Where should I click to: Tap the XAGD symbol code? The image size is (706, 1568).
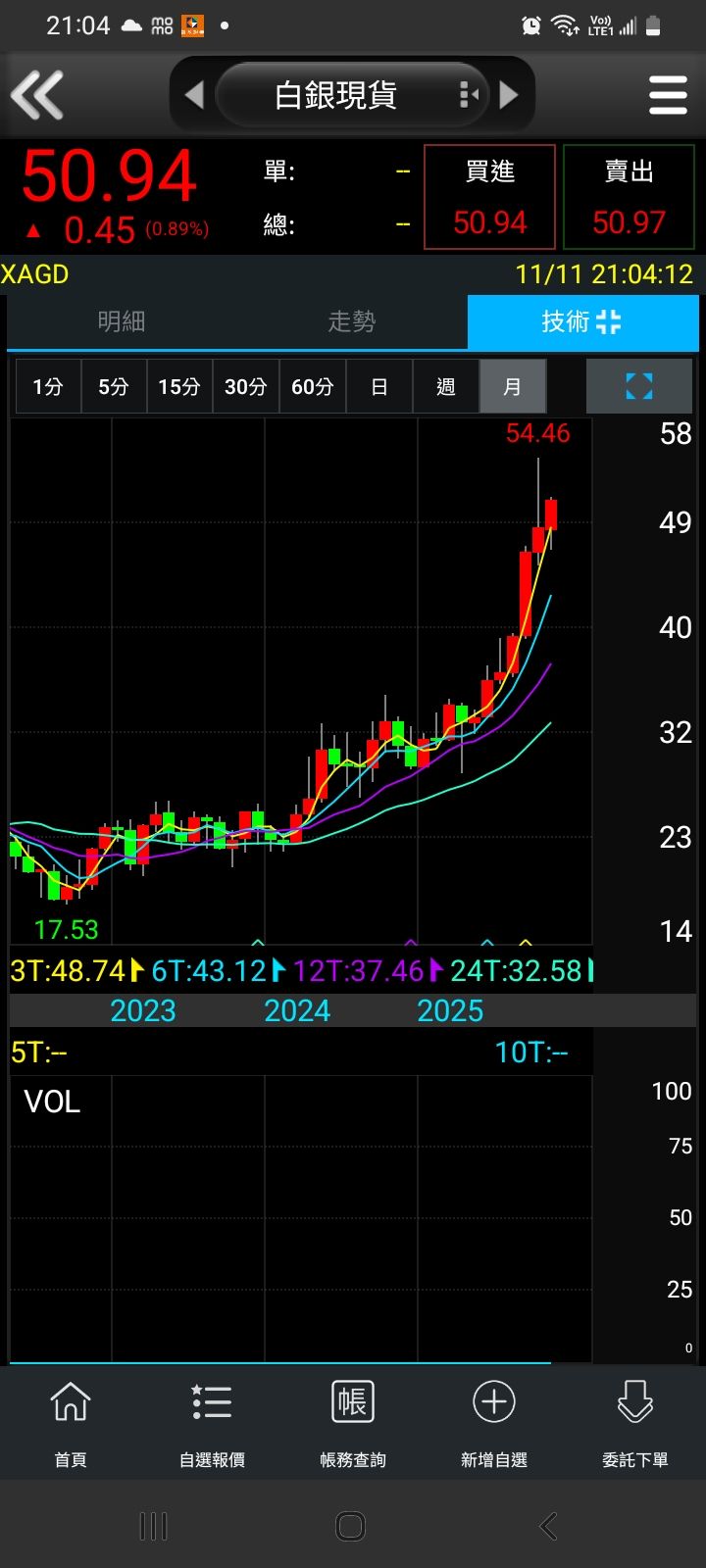tap(35, 274)
